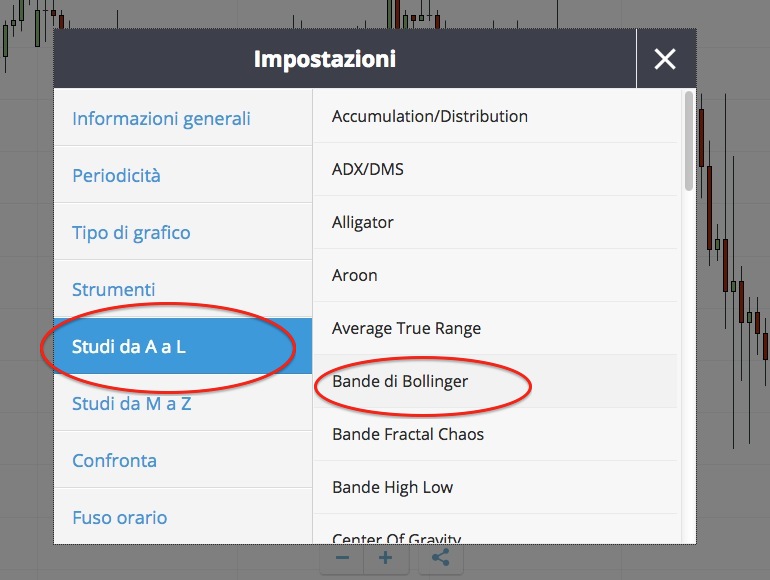This screenshot has height=580, width=770.
Task: Click the share icon below dialog
Action: (440, 558)
